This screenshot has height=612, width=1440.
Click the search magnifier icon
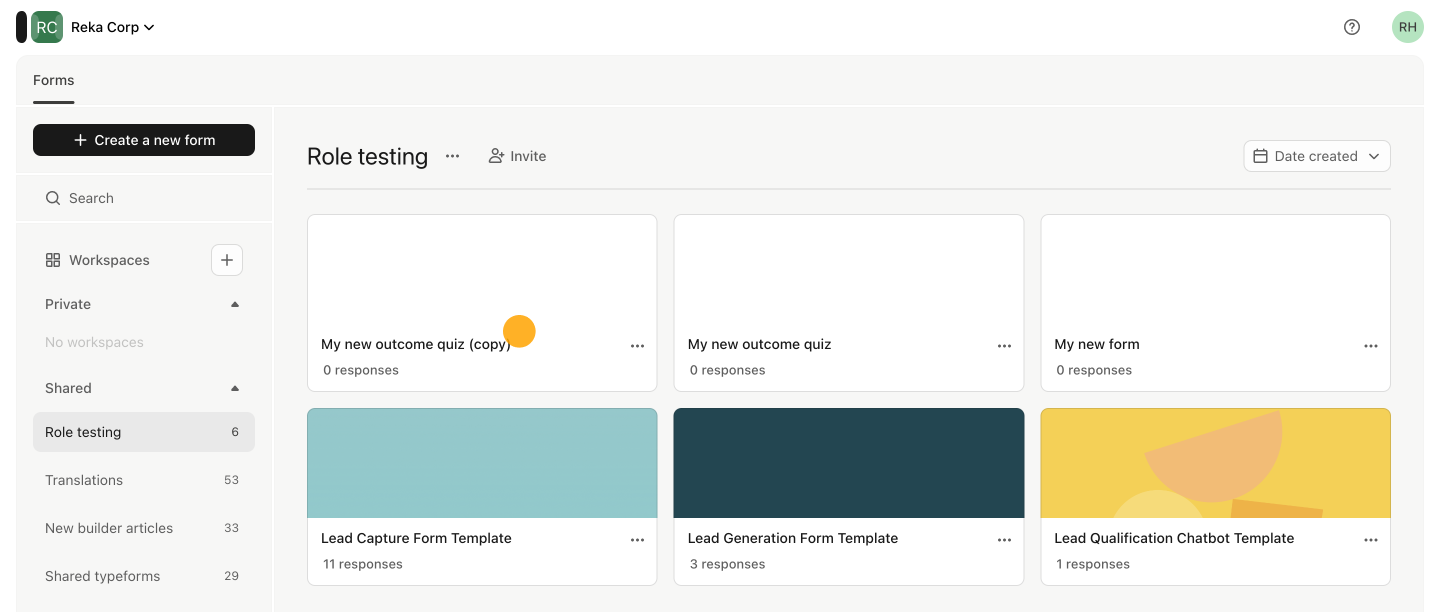pos(53,198)
